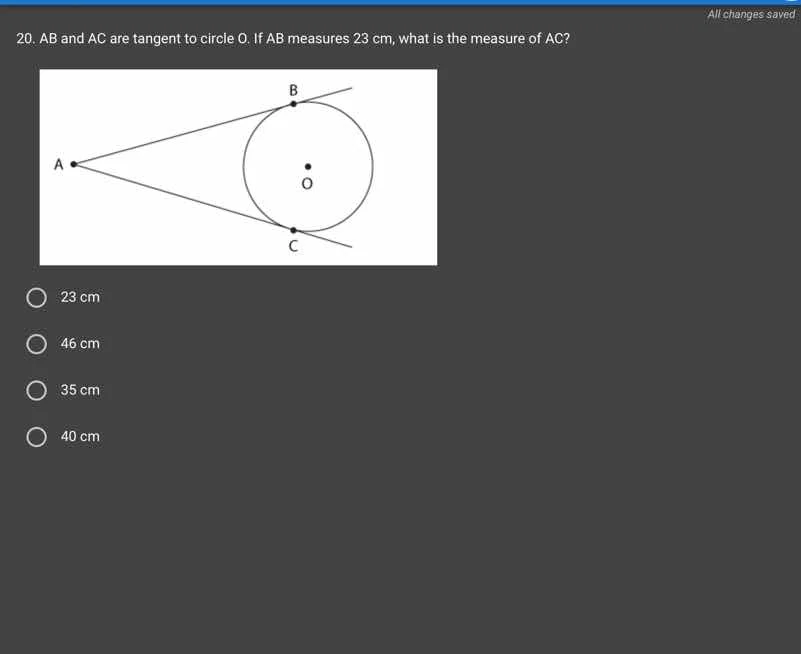Screen dimensions: 801x654
Task: Click the dark blue top bar
Action: tap(400, 3)
